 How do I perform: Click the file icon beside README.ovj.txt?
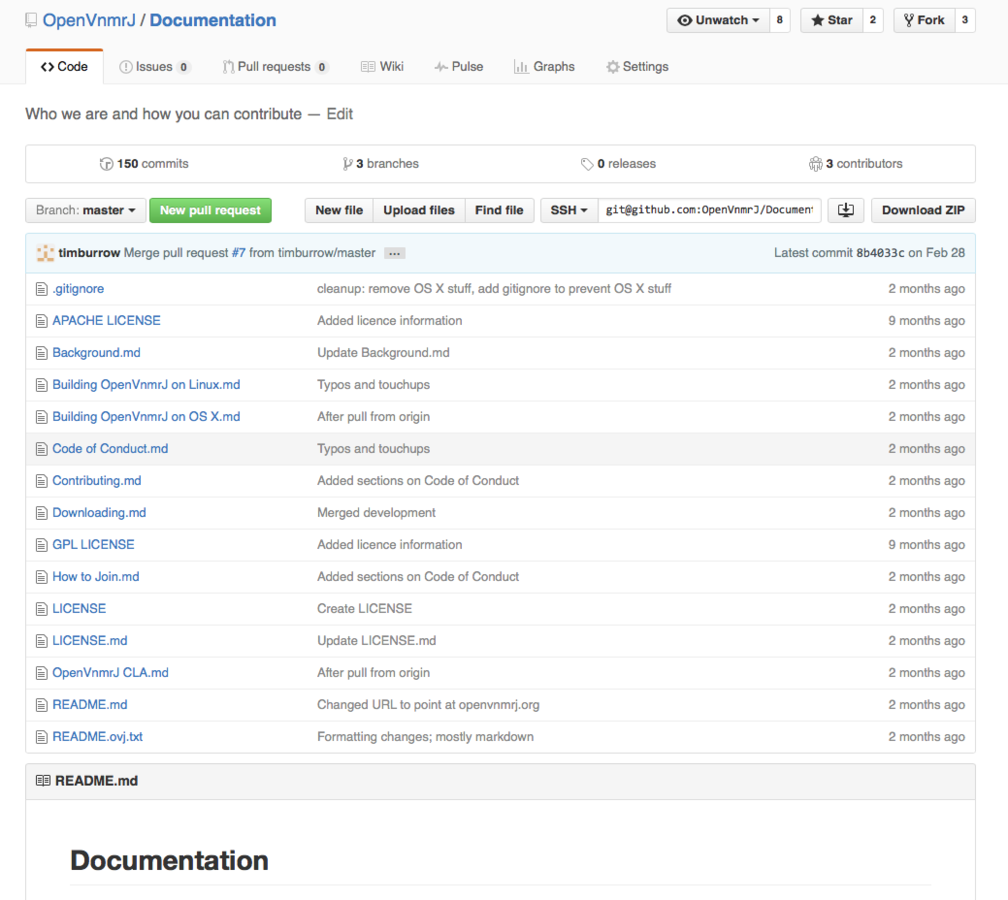[42, 737]
